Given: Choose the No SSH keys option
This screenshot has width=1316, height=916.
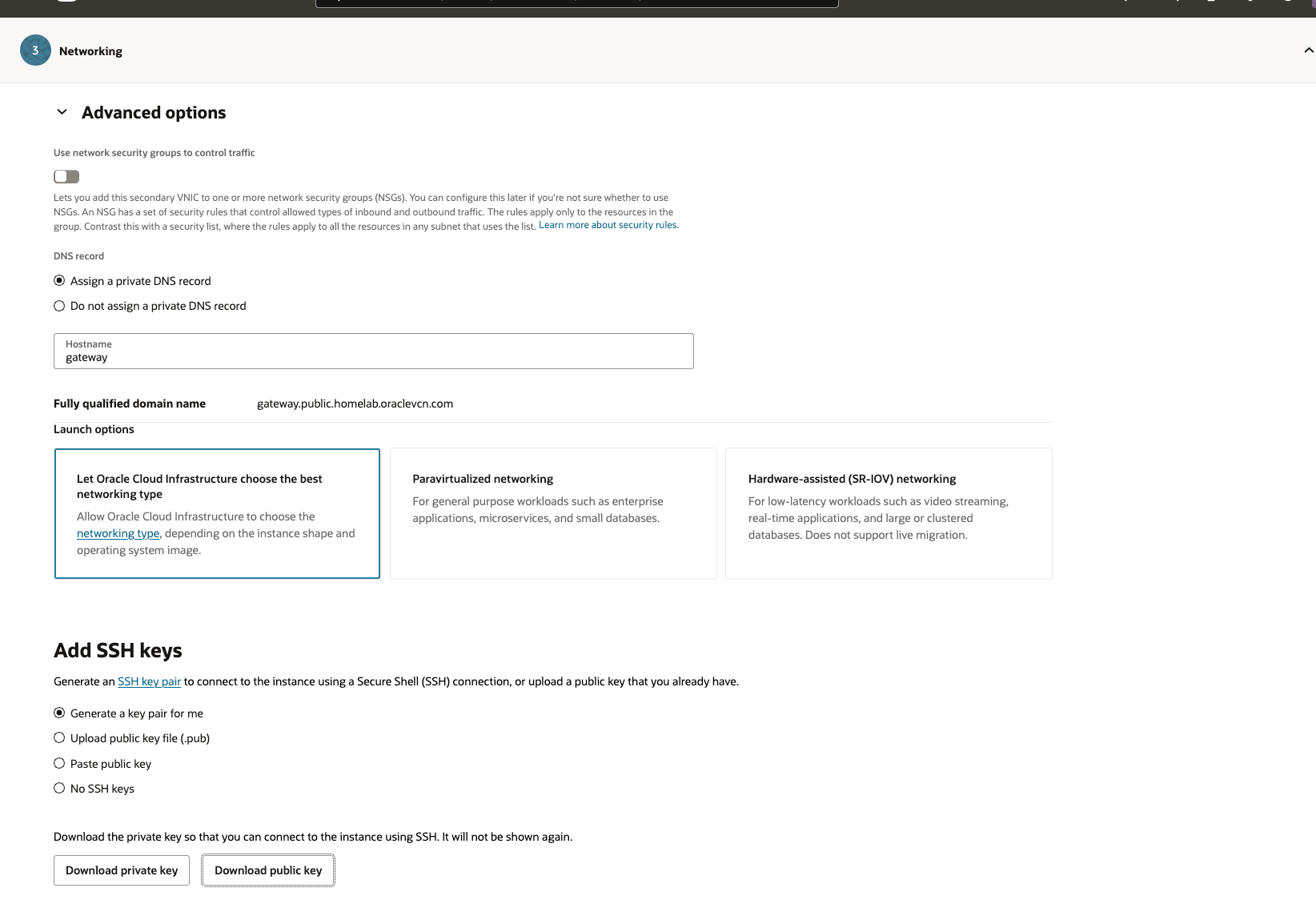Looking at the screenshot, I should [x=59, y=789].
